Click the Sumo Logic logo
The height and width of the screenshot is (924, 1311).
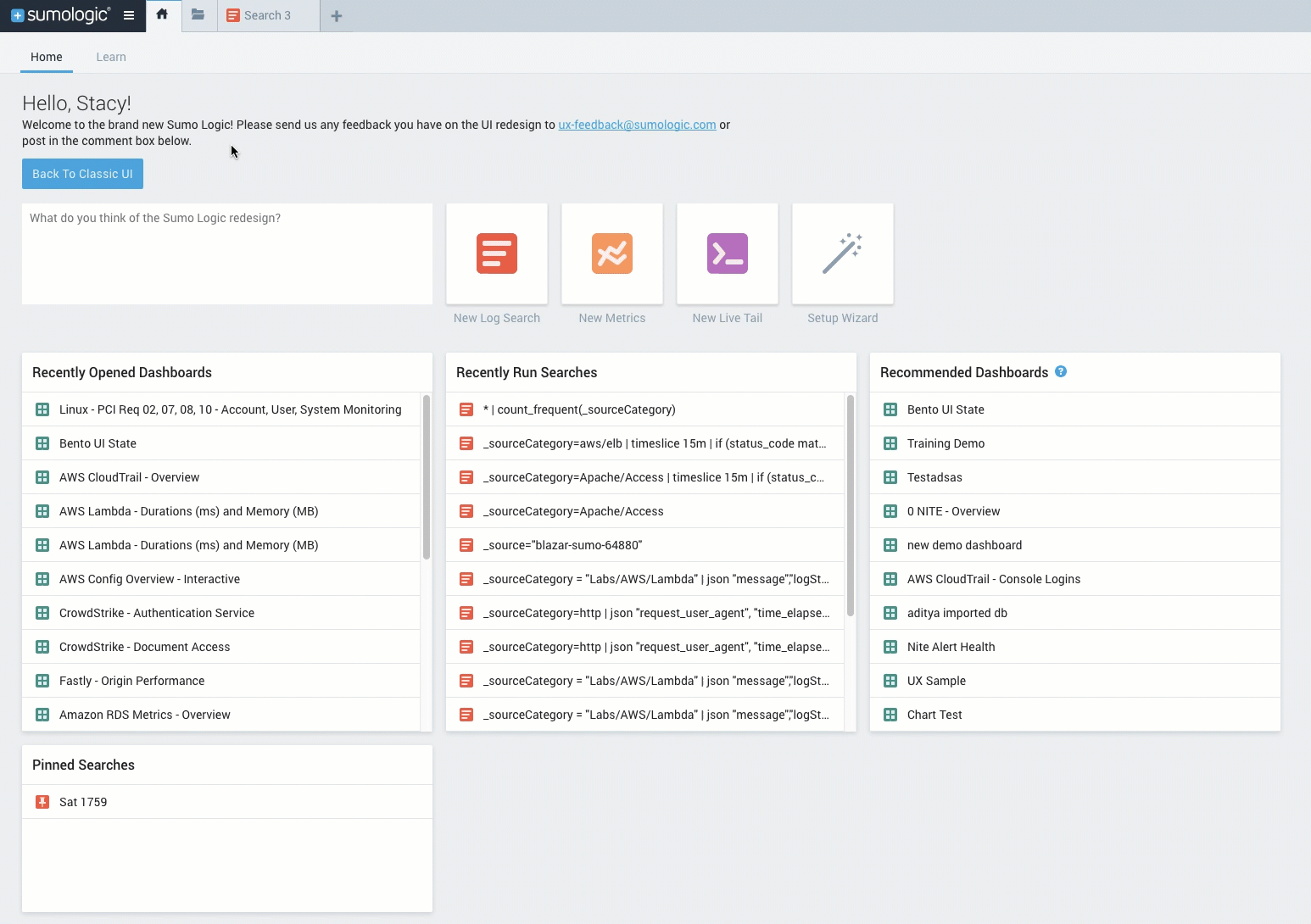tap(59, 14)
